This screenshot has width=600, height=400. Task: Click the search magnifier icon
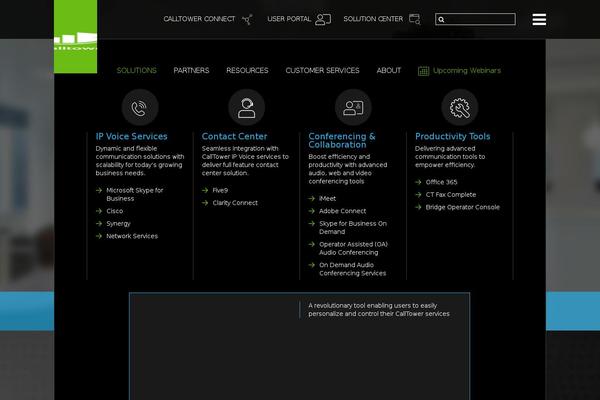tap(442, 19)
